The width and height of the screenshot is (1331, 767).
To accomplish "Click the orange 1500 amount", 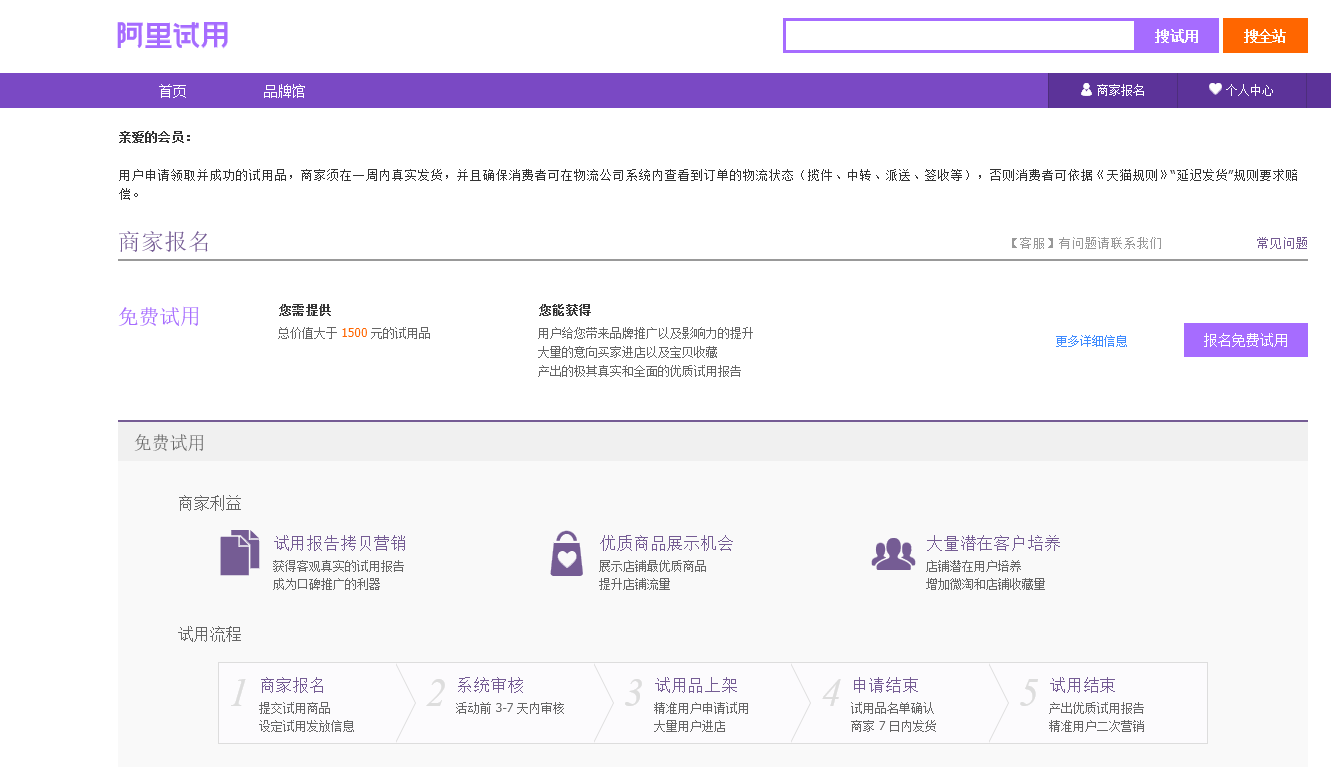I will [x=354, y=333].
